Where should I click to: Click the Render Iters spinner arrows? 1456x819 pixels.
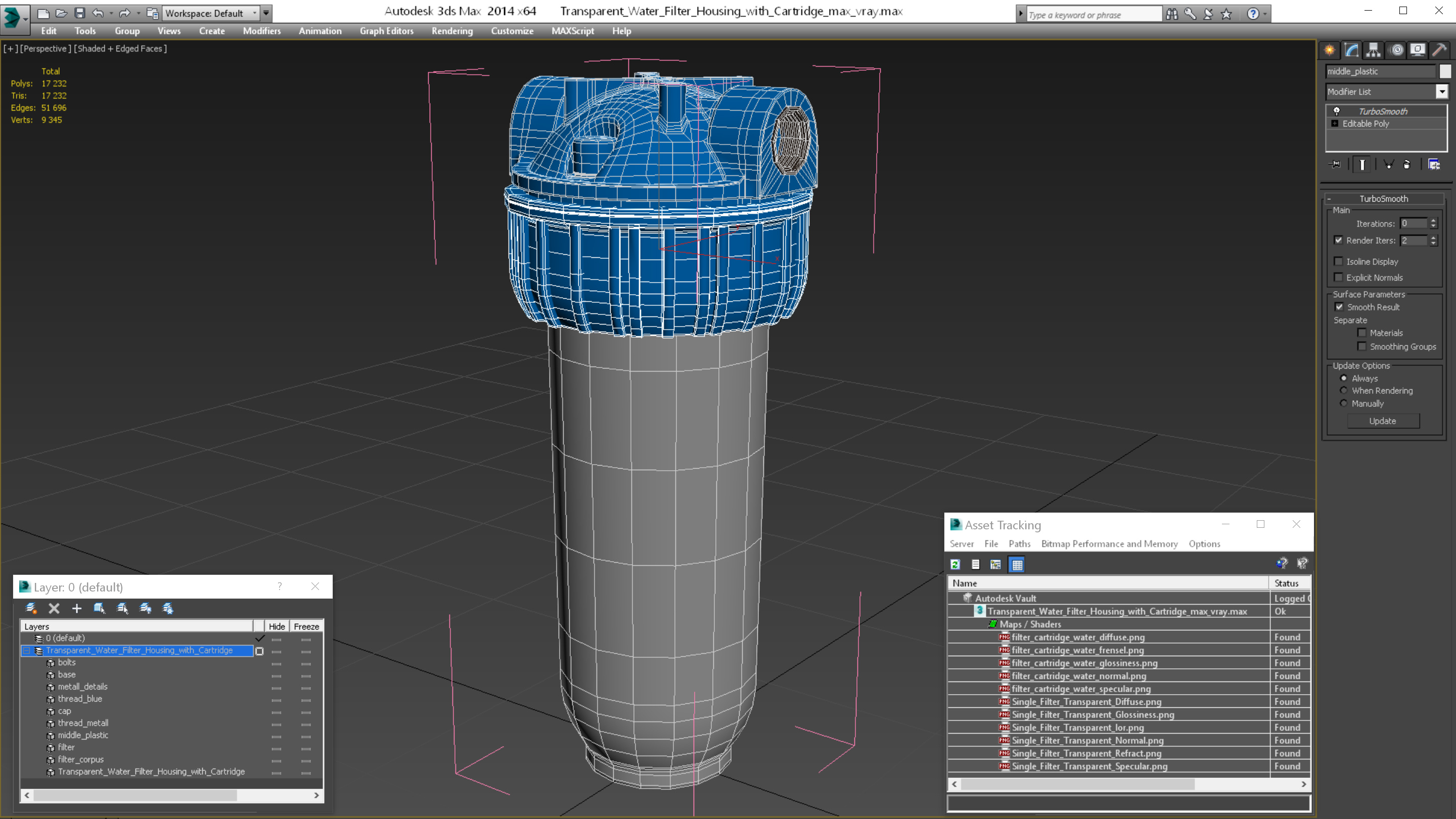click(1433, 241)
